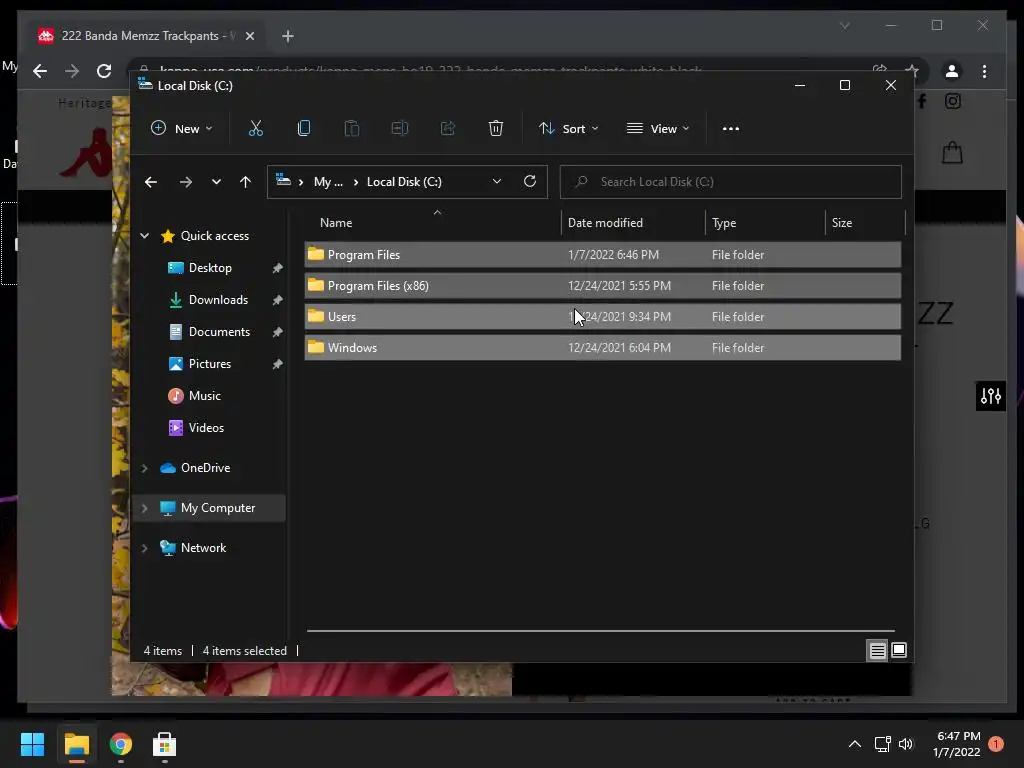Open the New item menu in Explorer
This screenshot has width=1024, height=768.
[x=182, y=129]
